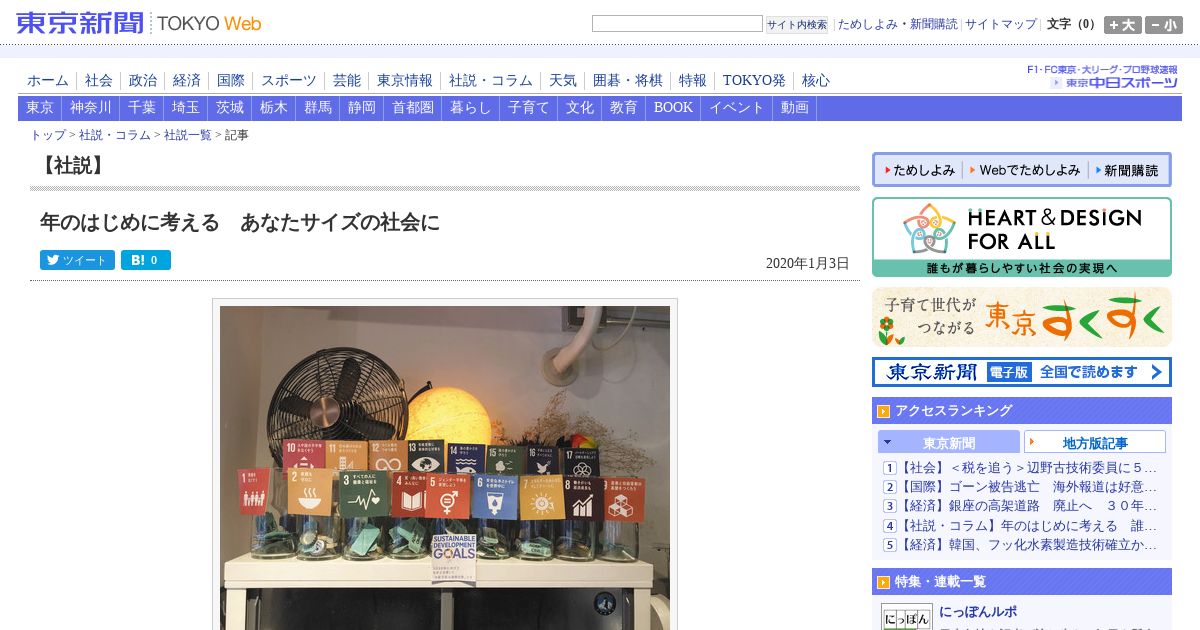Open the 東京情報 navigation item
Screen dimensions: 1200x630
tap(405, 81)
